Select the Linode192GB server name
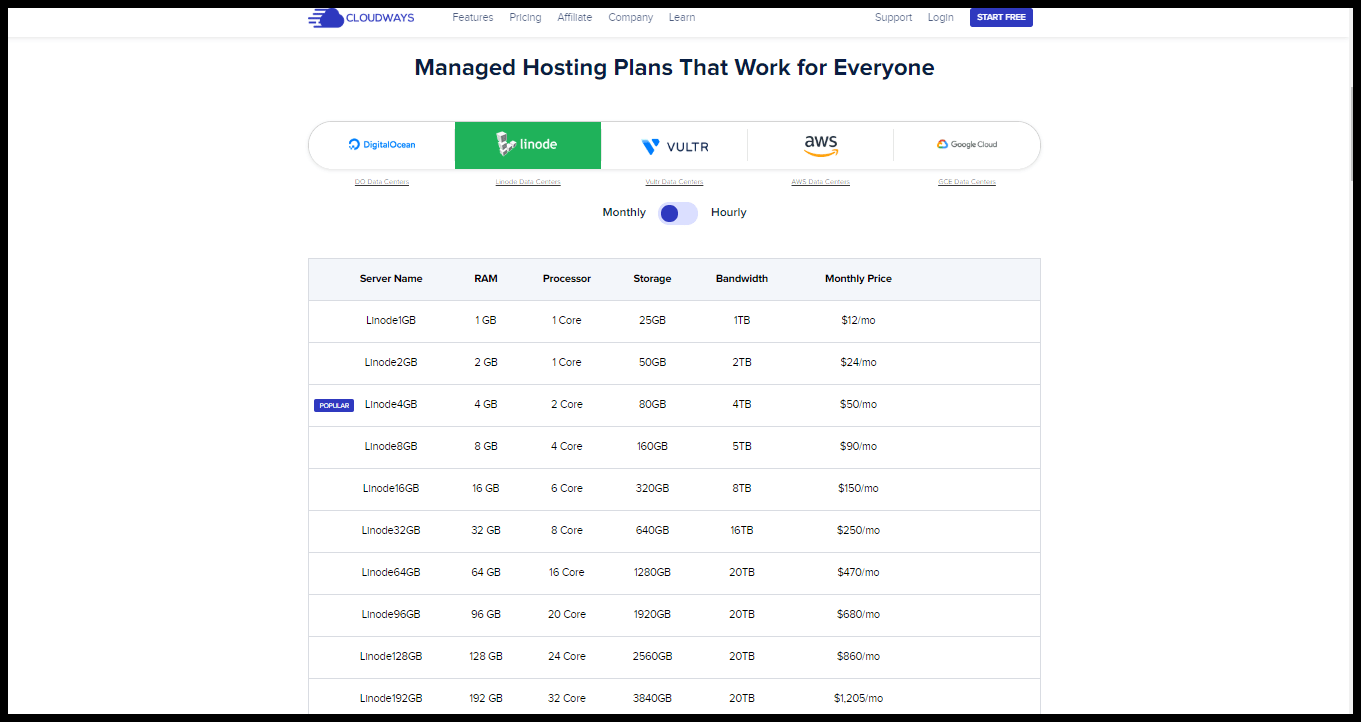The height and width of the screenshot is (722, 1361). (x=391, y=699)
